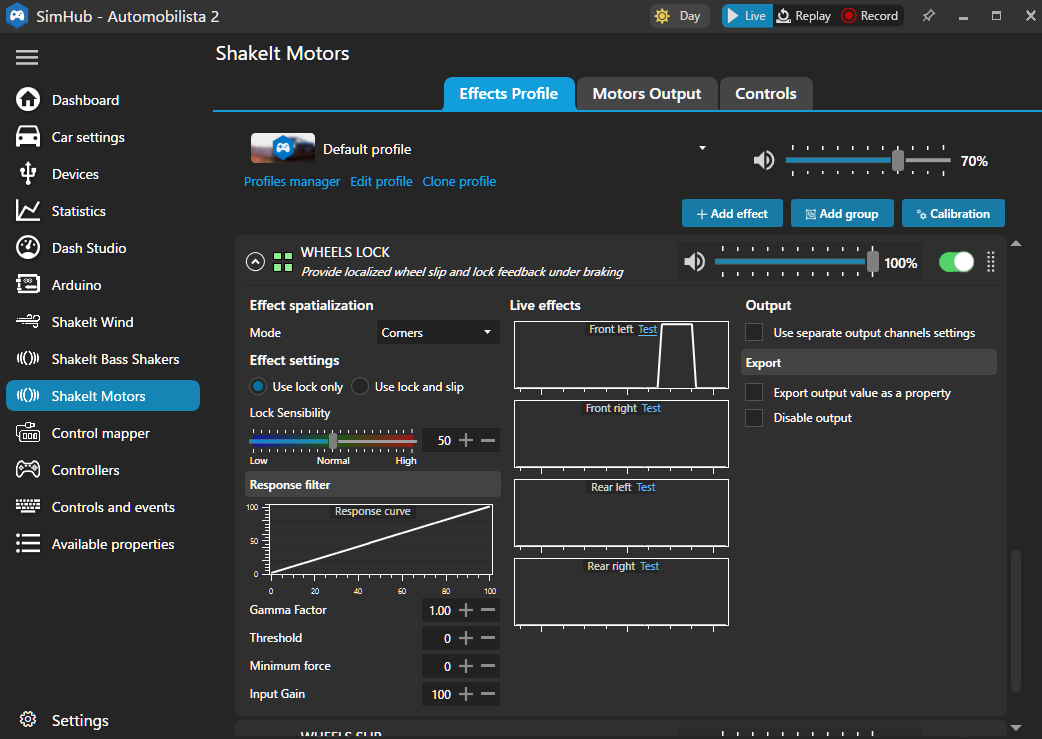
Task: Click the SimHub logo in title bar
Action: (17, 16)
